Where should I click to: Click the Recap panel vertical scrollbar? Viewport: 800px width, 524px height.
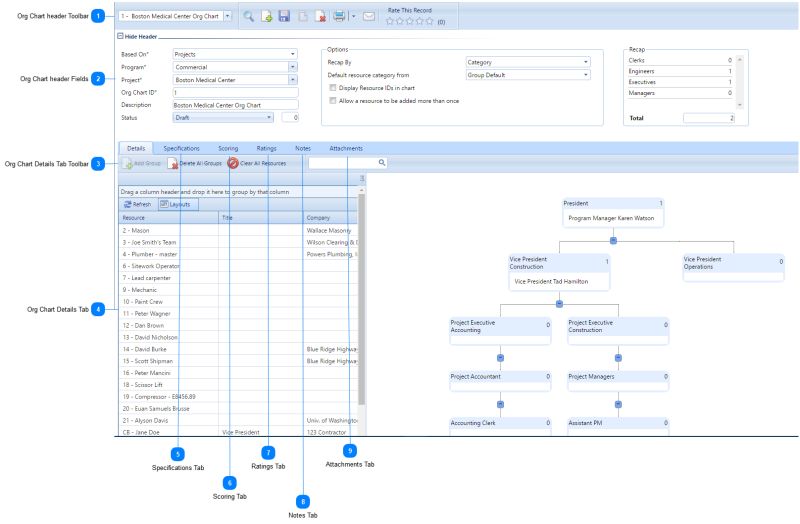(740, 82)
